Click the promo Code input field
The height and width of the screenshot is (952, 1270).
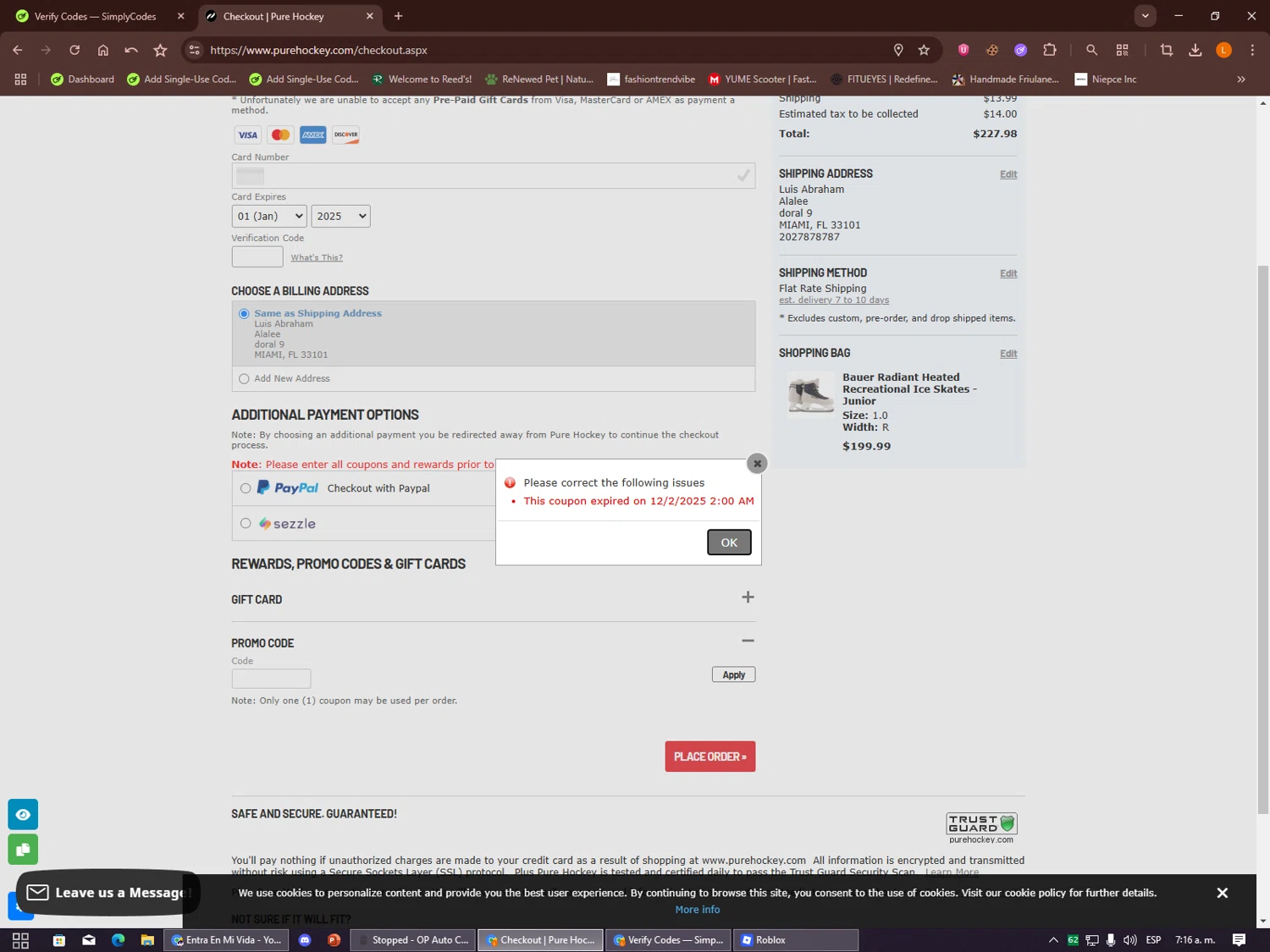tap(271, 679)
